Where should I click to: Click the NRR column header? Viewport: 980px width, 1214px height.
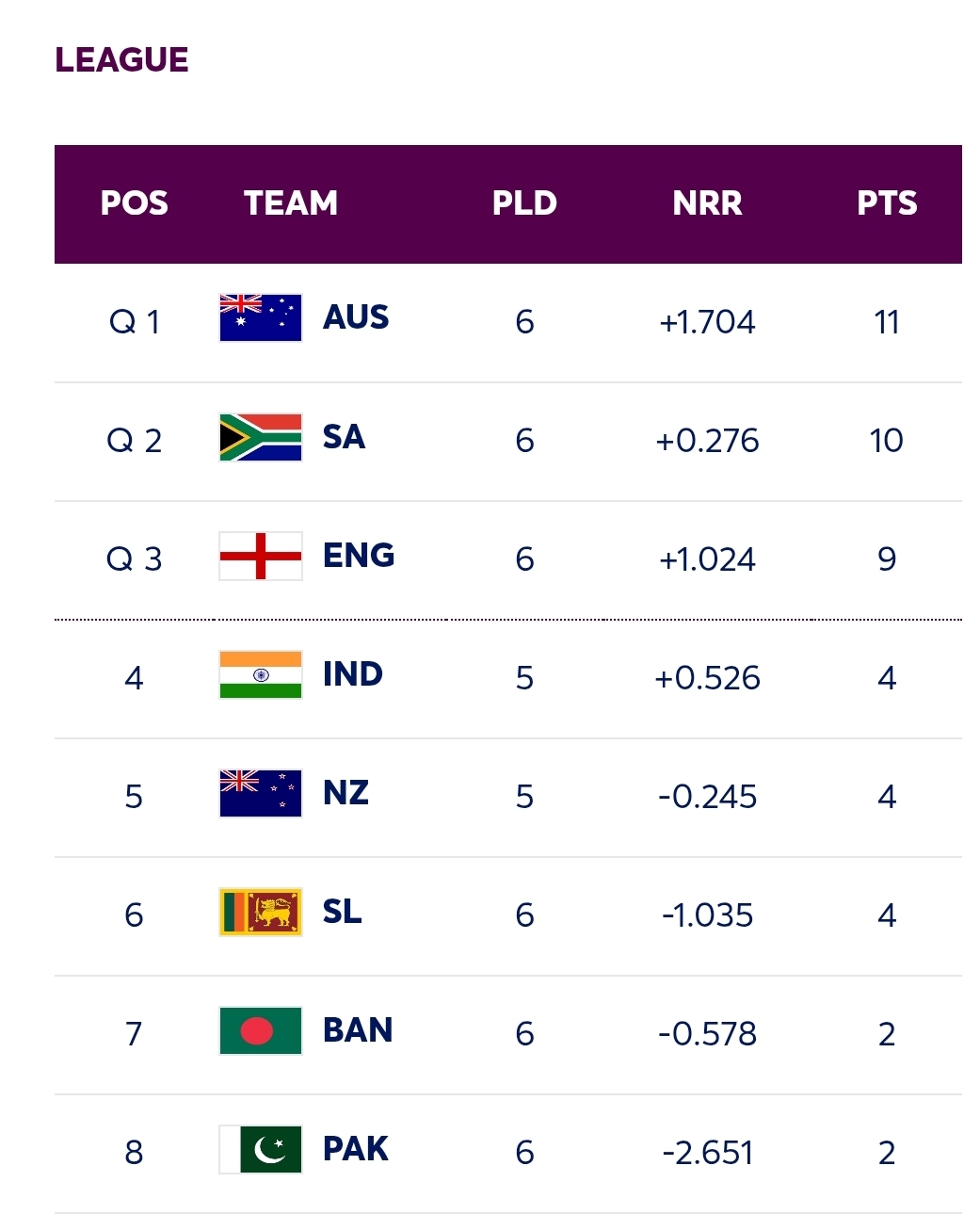pos(707,203)
